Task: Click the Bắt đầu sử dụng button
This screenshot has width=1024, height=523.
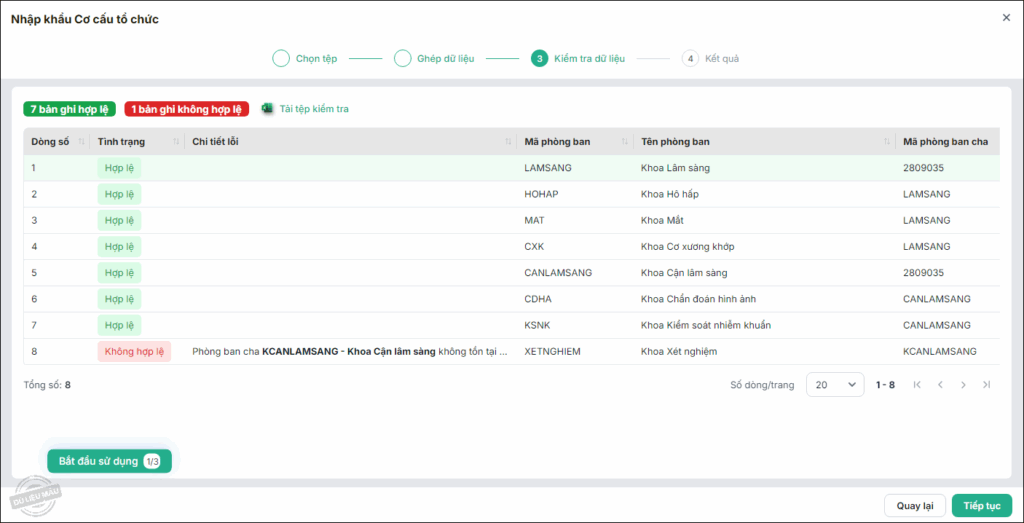Action: (109, 461)
